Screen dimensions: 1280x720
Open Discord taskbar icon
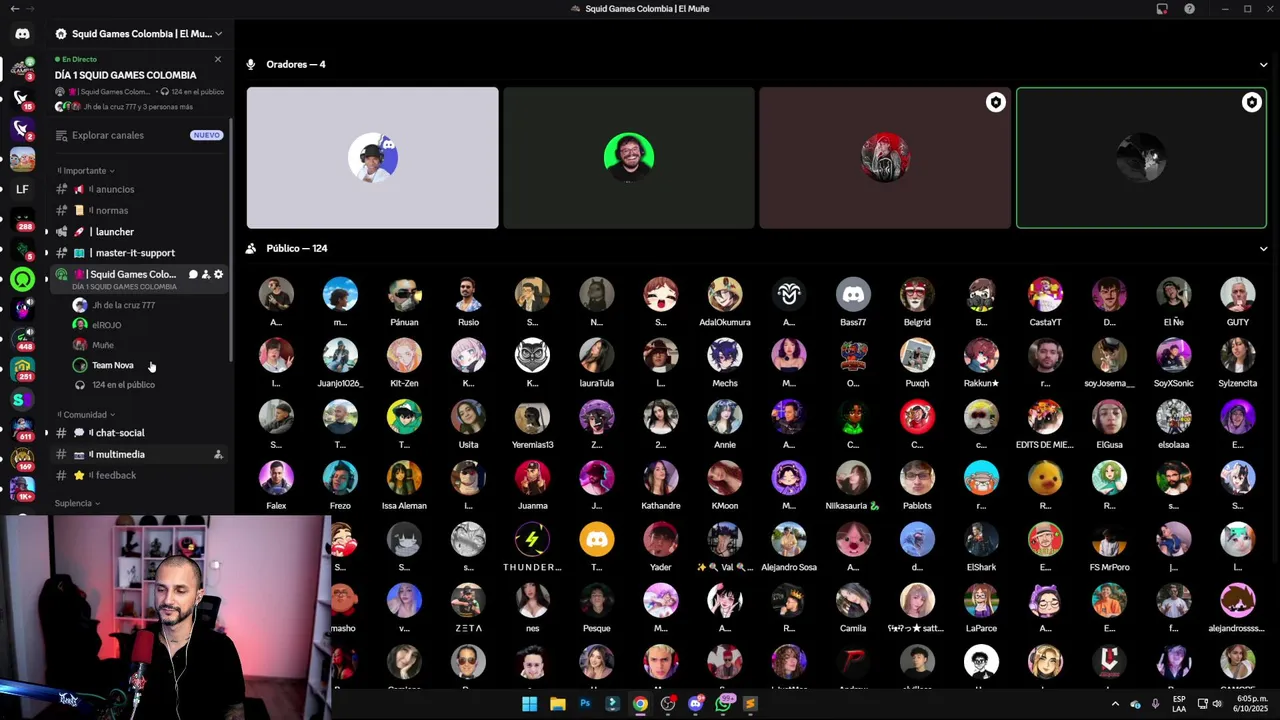696,704
